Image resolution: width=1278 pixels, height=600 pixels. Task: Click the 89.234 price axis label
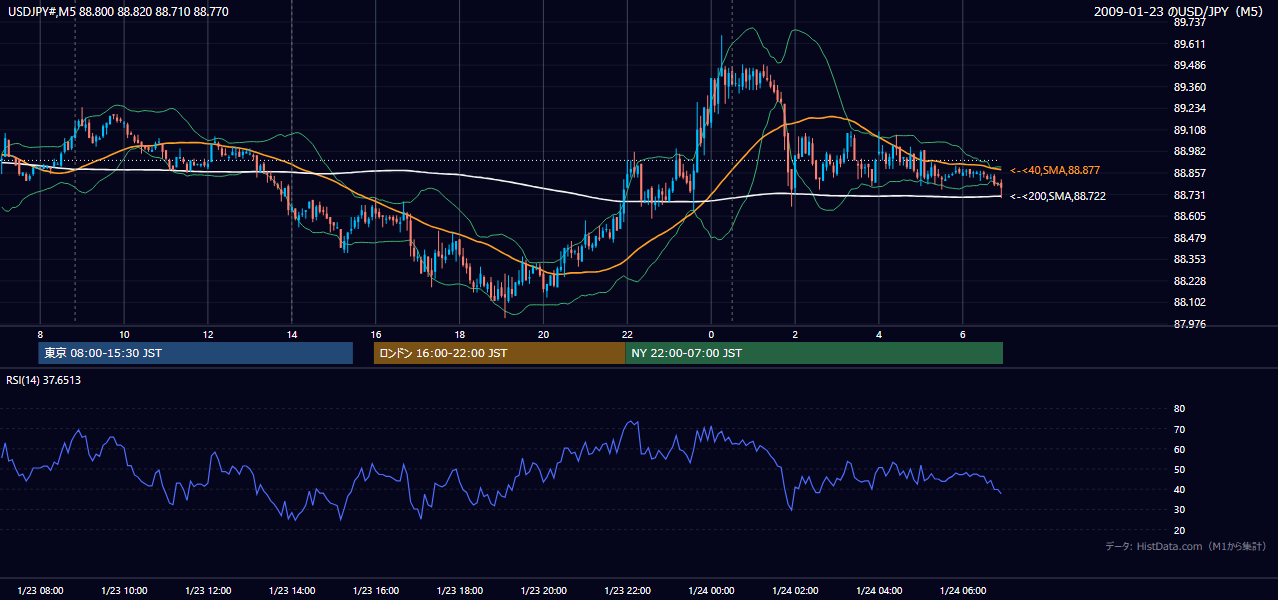1189,108
